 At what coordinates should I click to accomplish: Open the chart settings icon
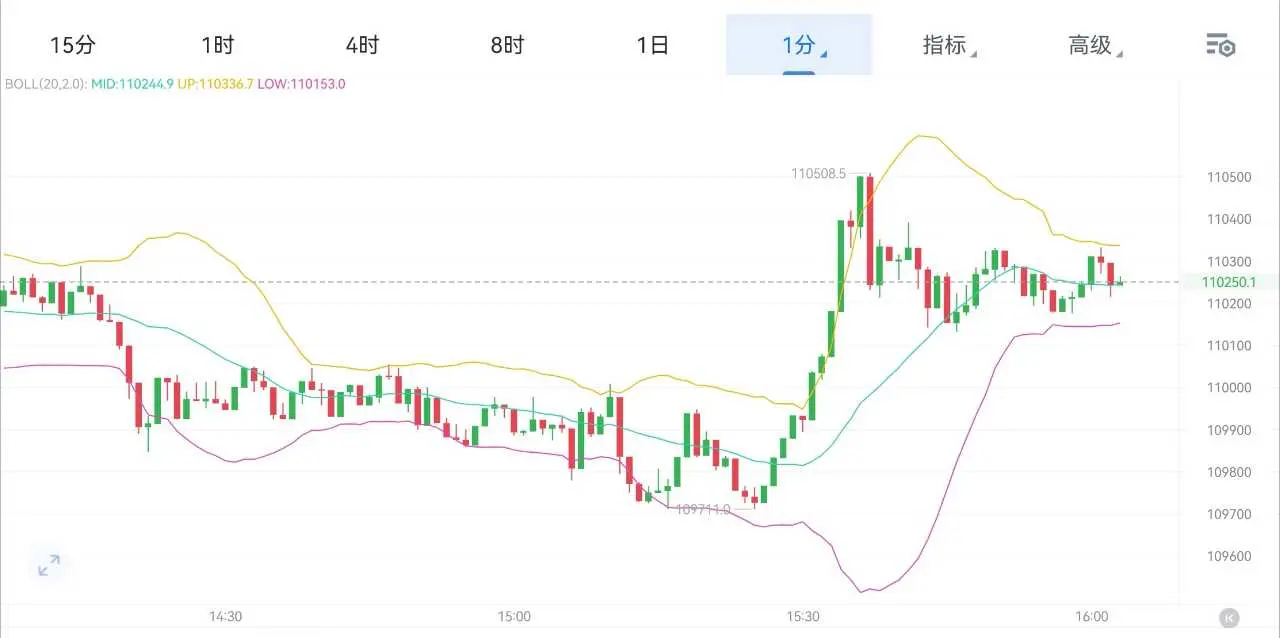click(1220, 45)
